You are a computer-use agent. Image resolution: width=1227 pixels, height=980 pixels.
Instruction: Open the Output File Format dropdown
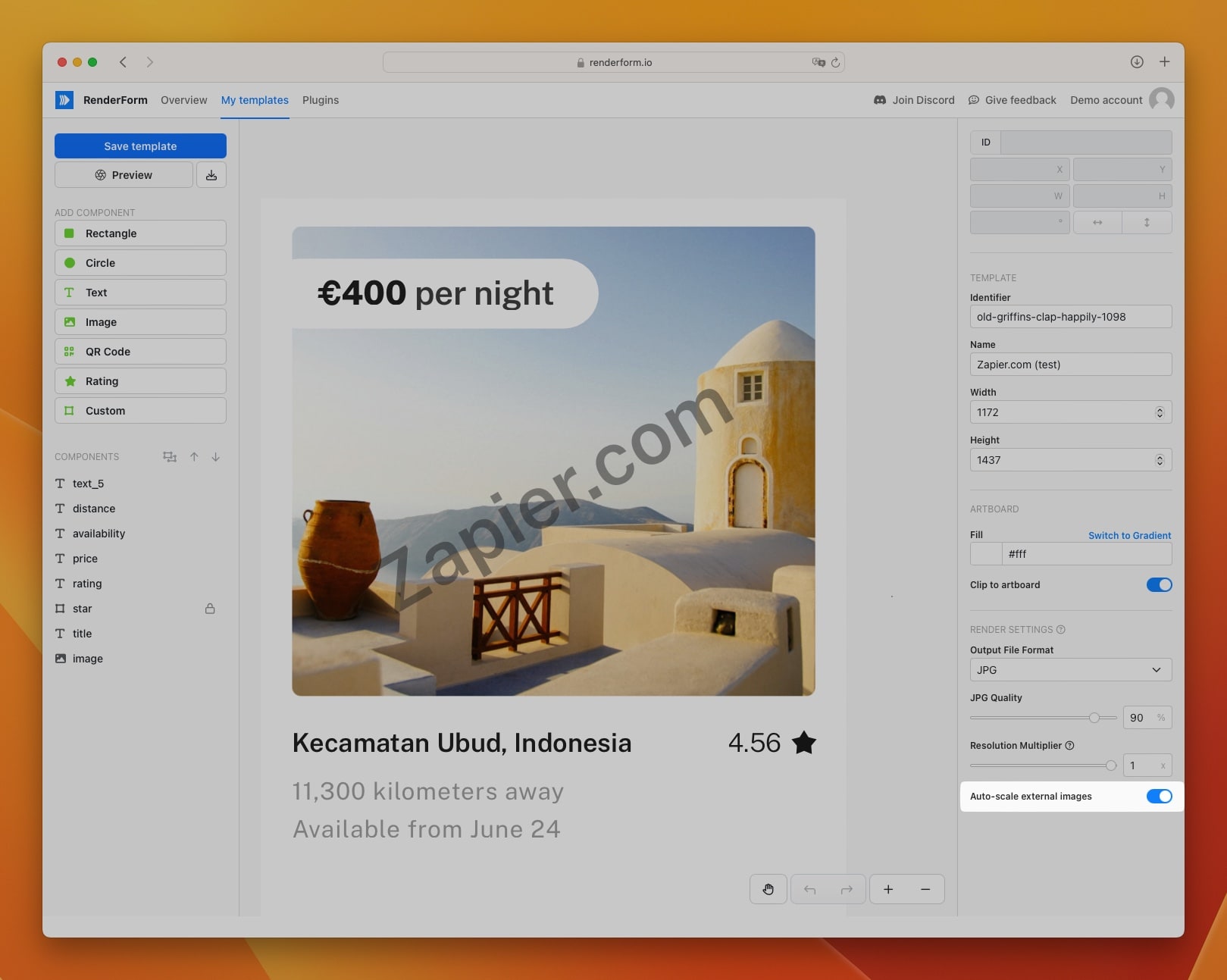click(x=1071, y=670)
